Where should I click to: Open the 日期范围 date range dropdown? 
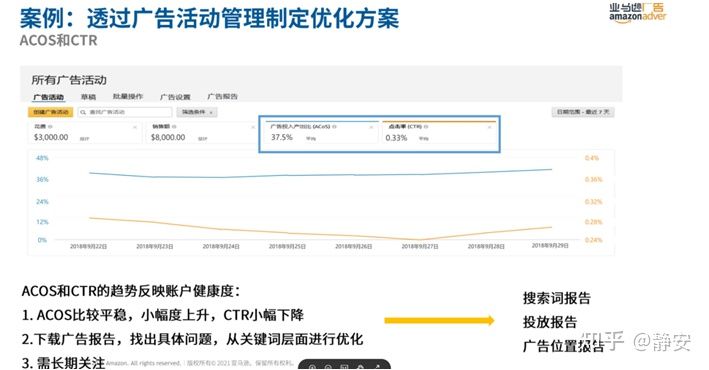pyautogui.click(x=583, y=112)
